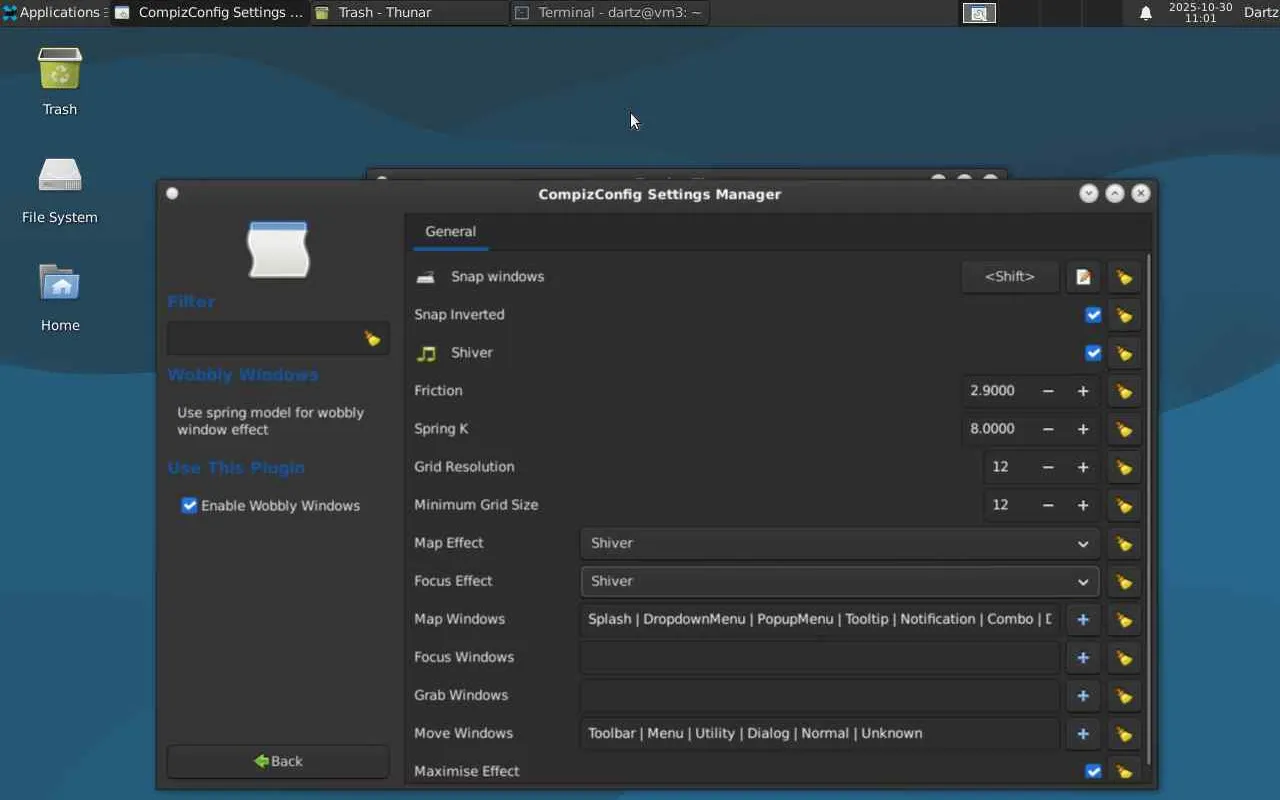Reset Map Windows match to default
This screenshot has height=800, width=1280.
click(1124, 619)
